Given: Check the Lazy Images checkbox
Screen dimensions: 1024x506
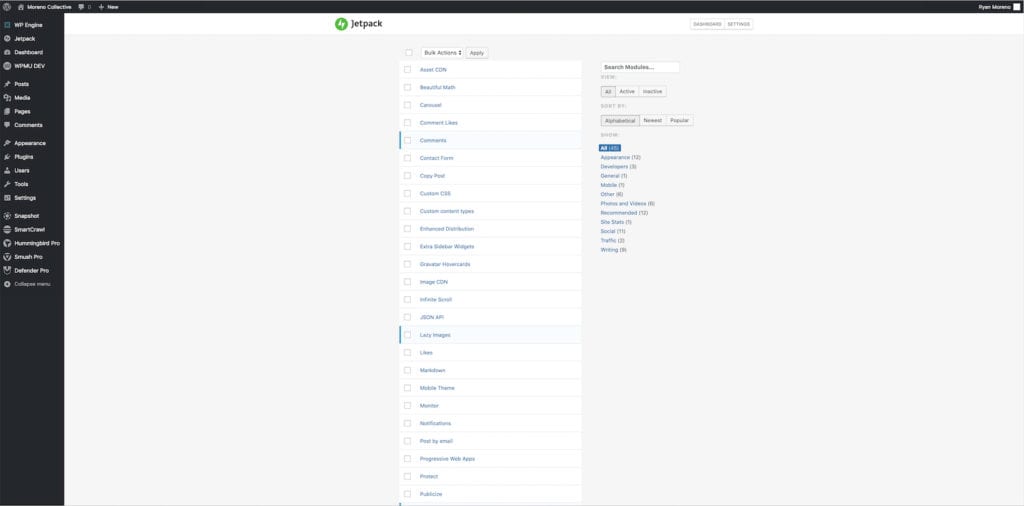Looking at the screenshot, I should tap(408, 335).
